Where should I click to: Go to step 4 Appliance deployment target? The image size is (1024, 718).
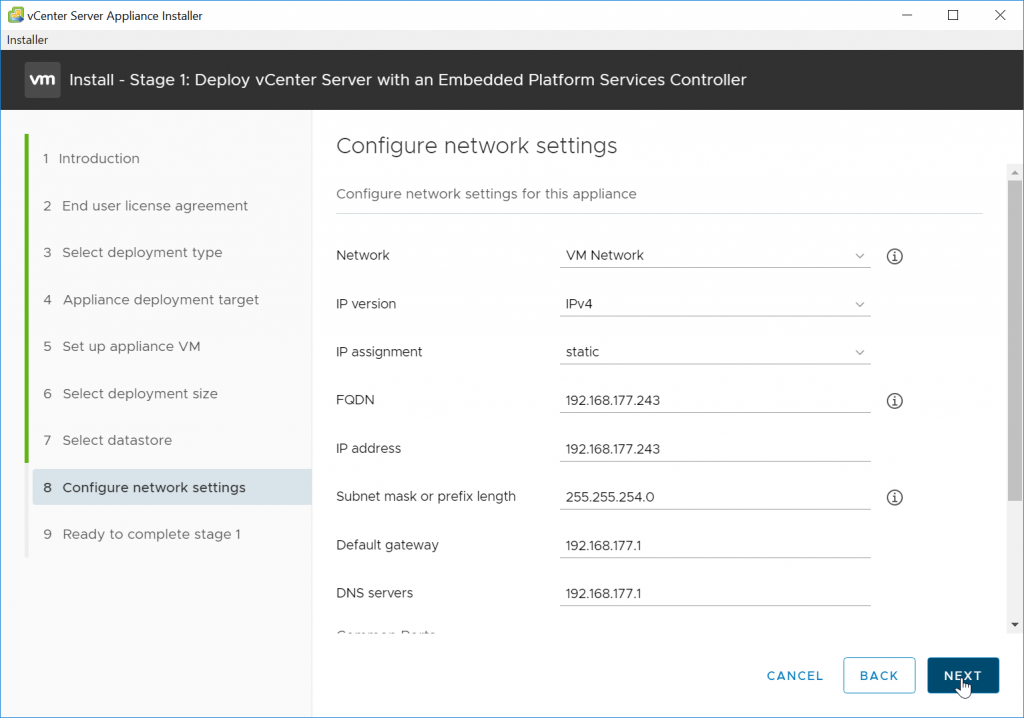(151, 299)
